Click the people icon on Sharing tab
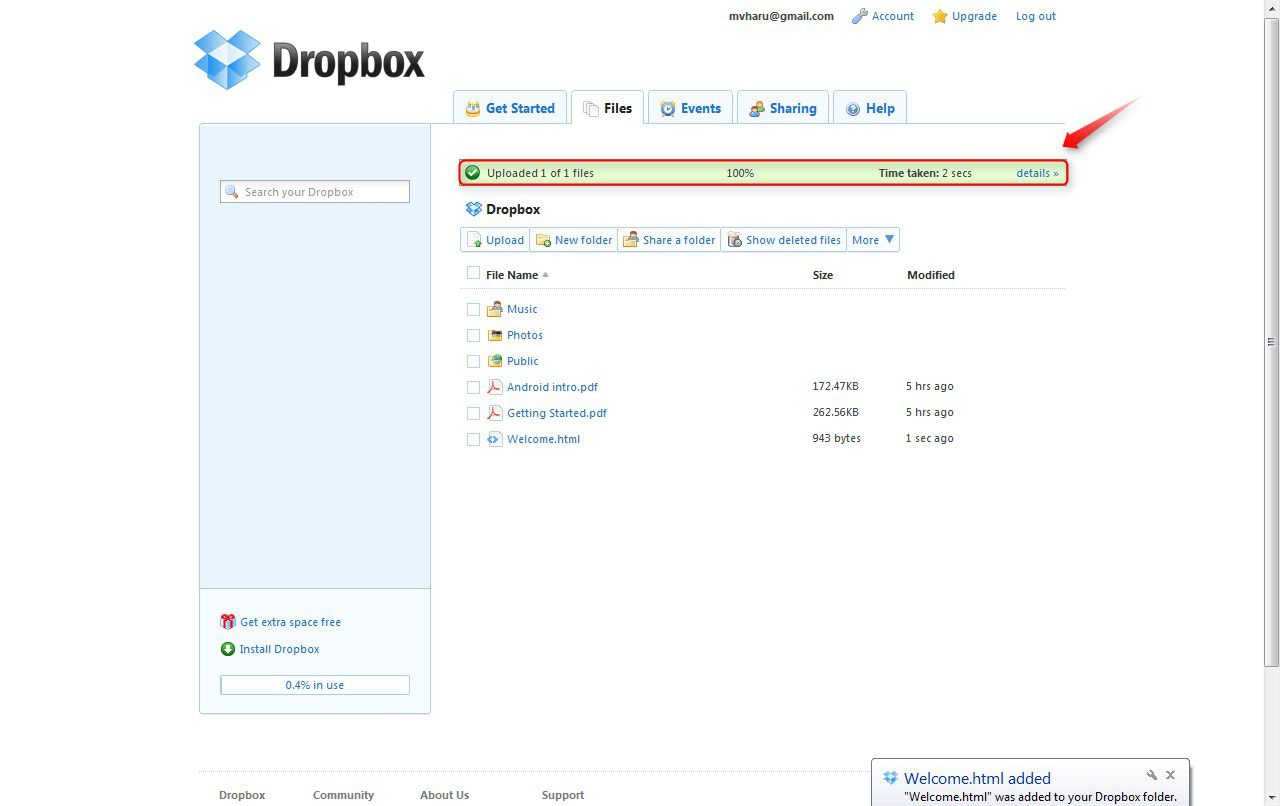 [x=757, y=108]
